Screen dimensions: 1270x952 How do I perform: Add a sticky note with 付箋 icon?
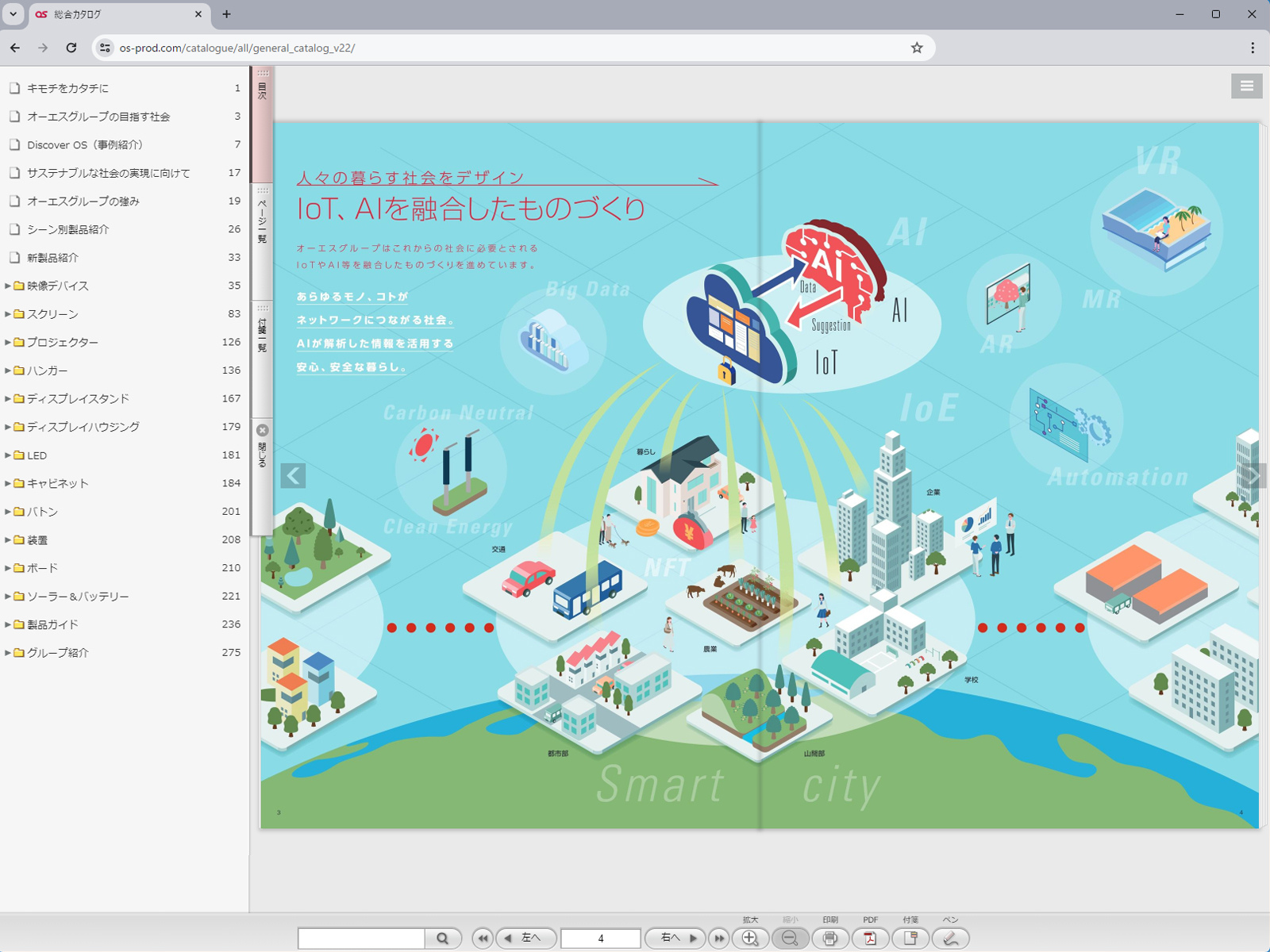pos(910,939)
